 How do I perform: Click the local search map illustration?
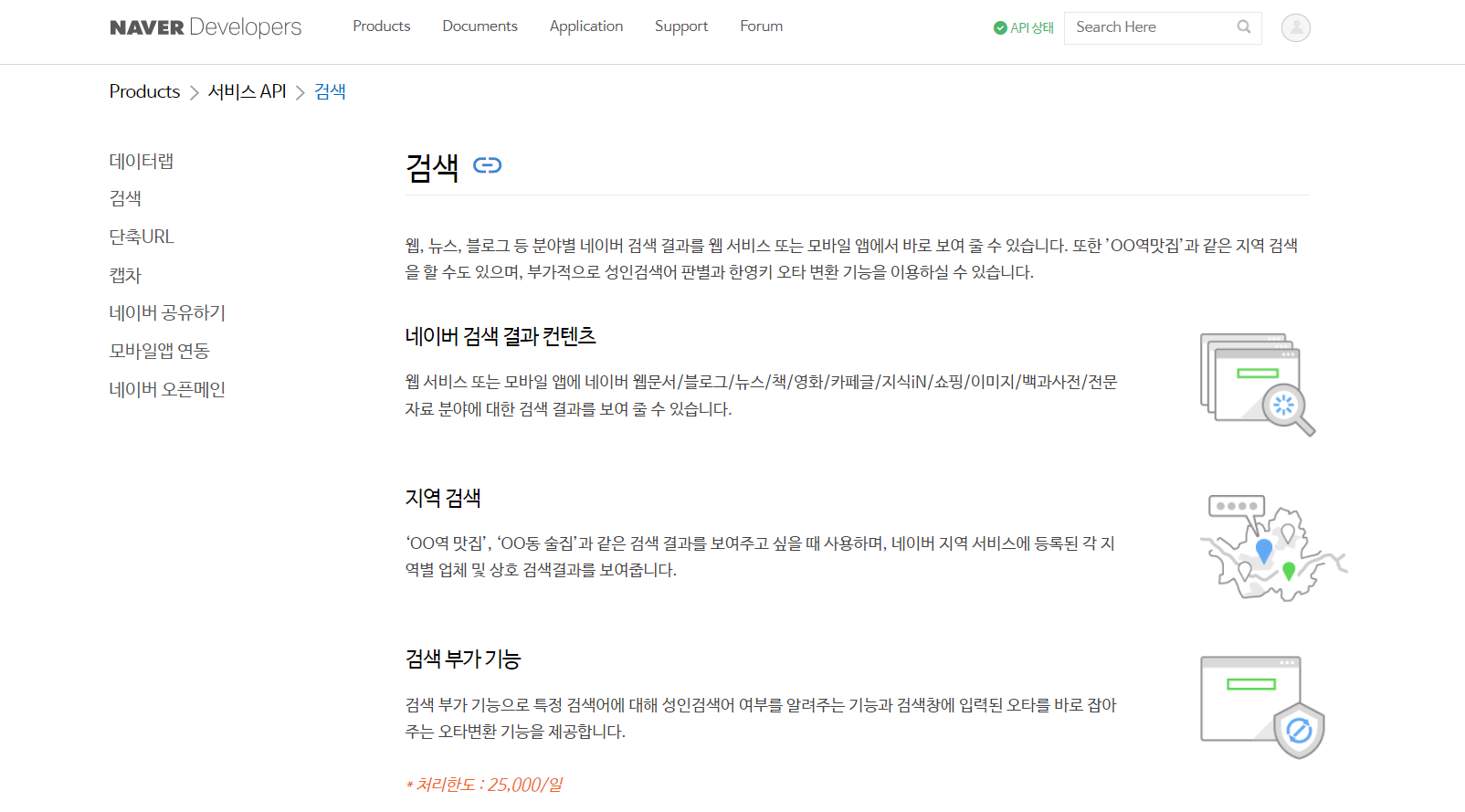(1273, 548)
